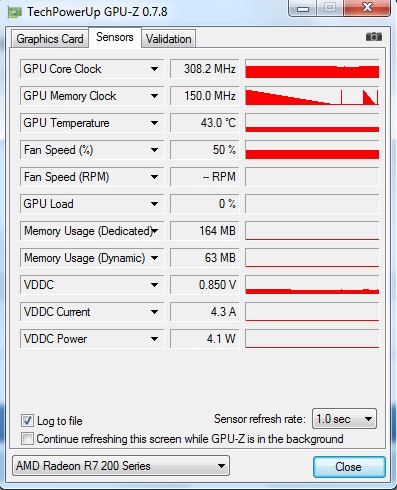Click the camera screenshot icon
Image resolution: width=397 pixels, height=490 pixels.
(374, 36)
